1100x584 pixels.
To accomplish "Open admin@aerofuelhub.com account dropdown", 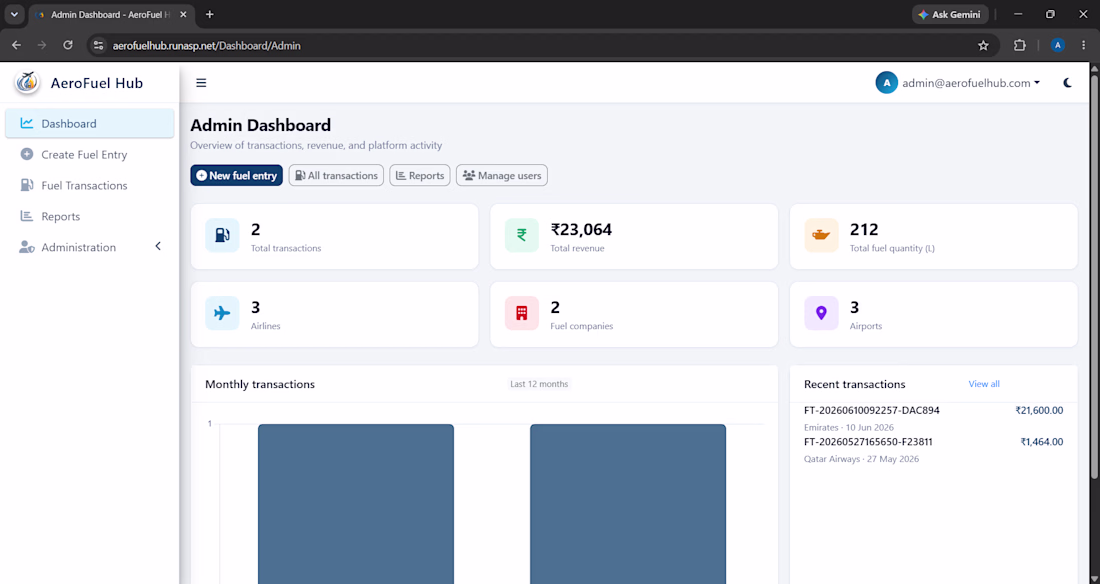I will click(958, 83).
